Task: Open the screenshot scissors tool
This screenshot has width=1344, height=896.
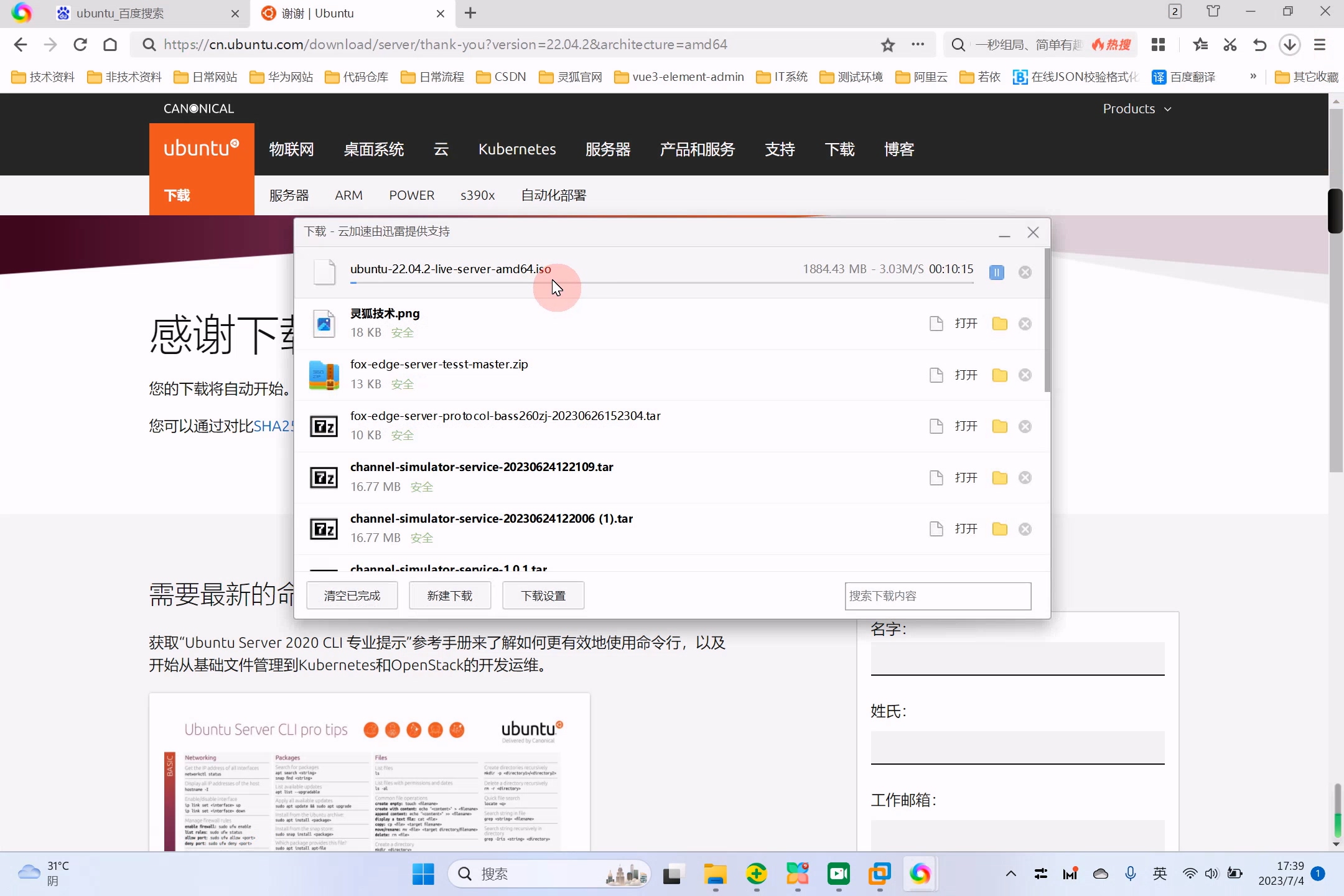Action: click(x=1230, y=45)
